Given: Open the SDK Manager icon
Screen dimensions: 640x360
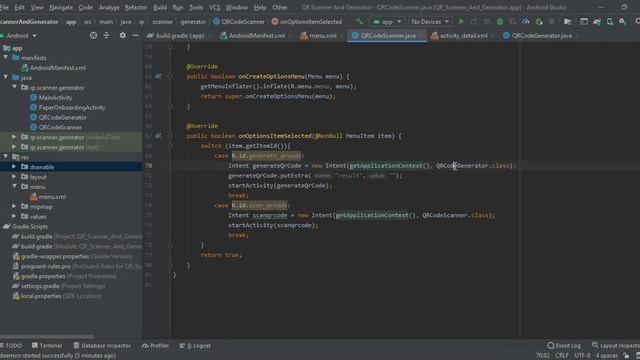Looking at the screenshot, I should click(622, 22).
